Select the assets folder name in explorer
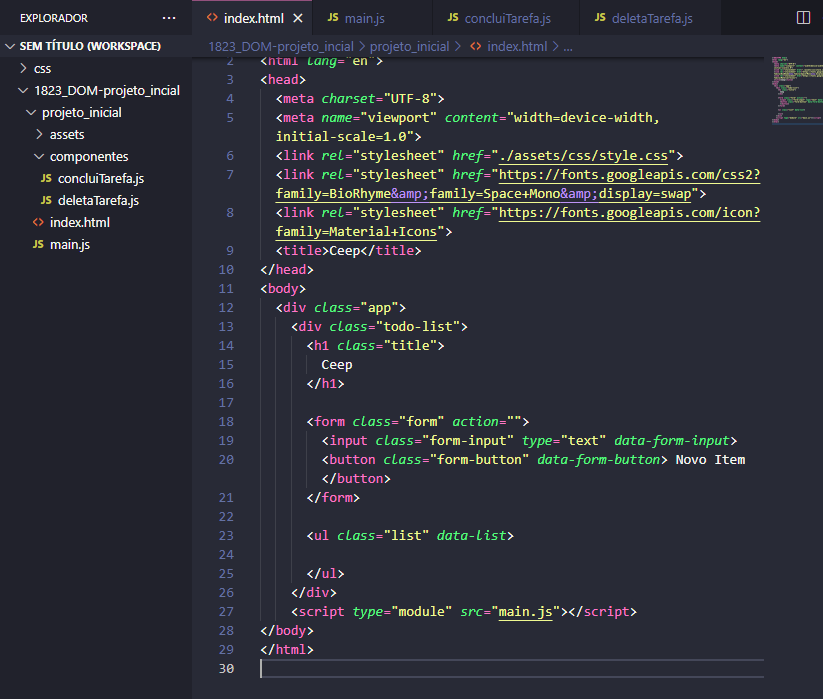 click(67, 135)
